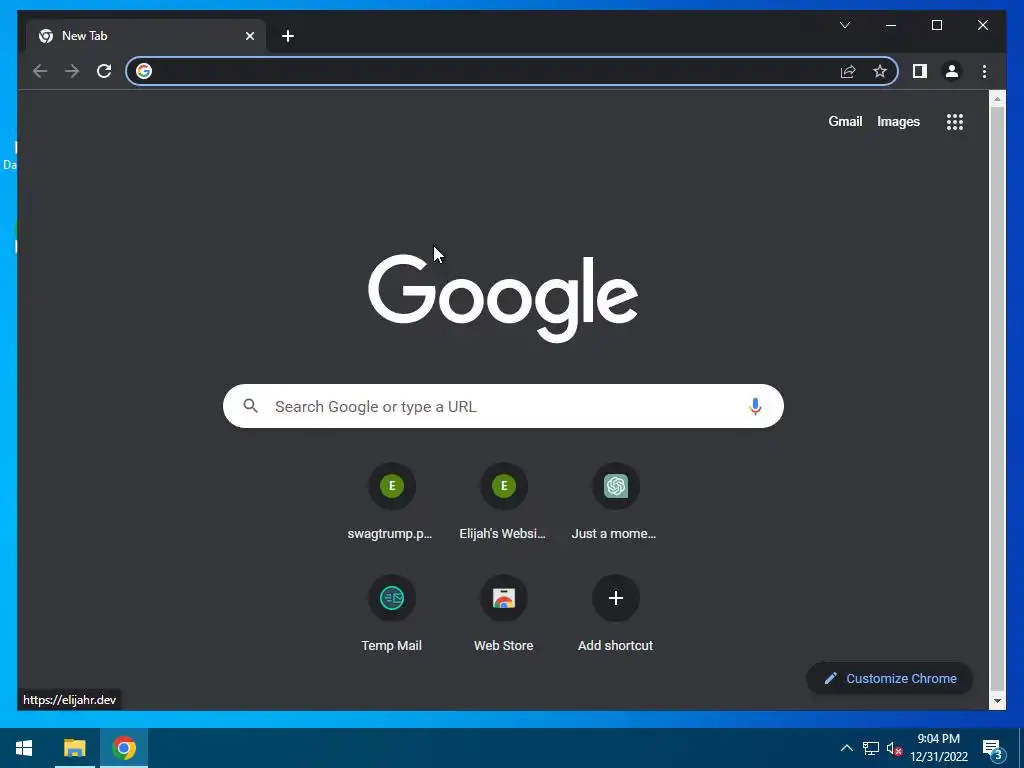This screenshot has width=1024, height=768.
Task: Open the Elijah's Websi... shortcut
Action: [503, 503]
